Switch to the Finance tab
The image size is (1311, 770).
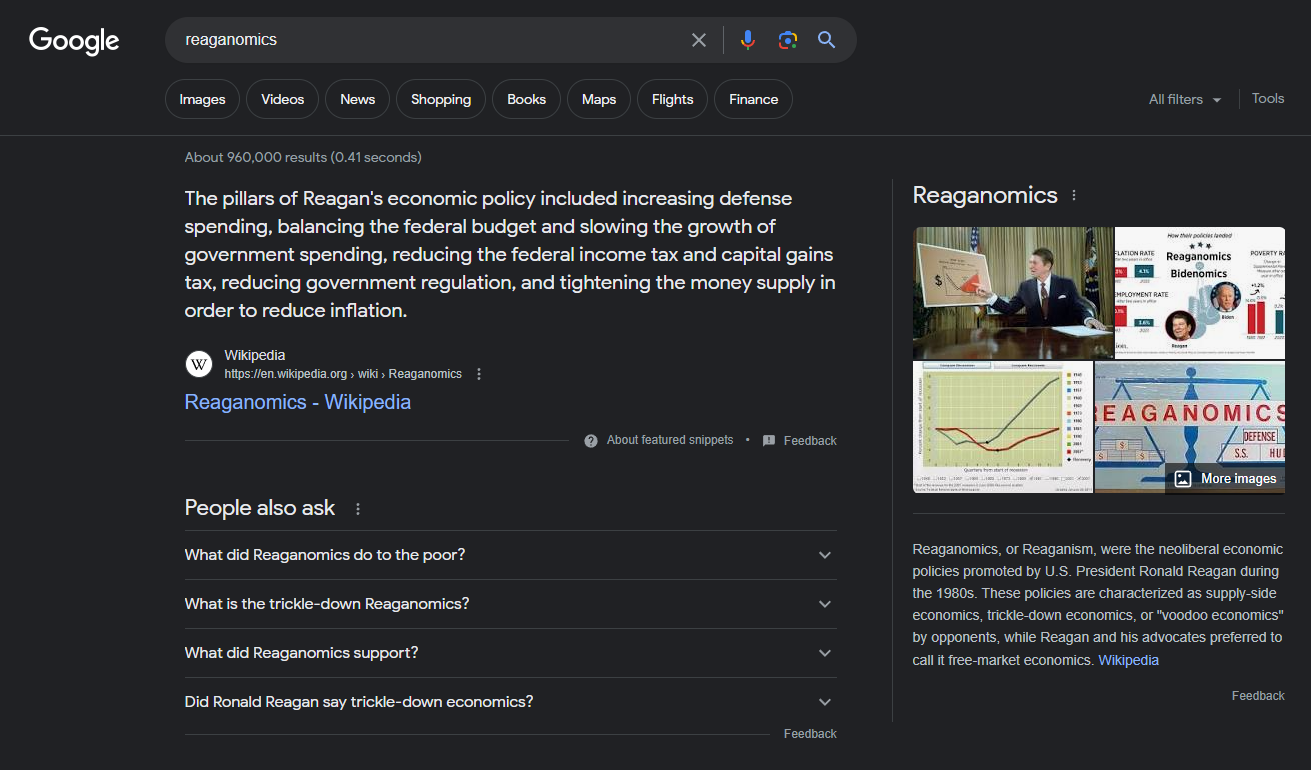[753, 99]
